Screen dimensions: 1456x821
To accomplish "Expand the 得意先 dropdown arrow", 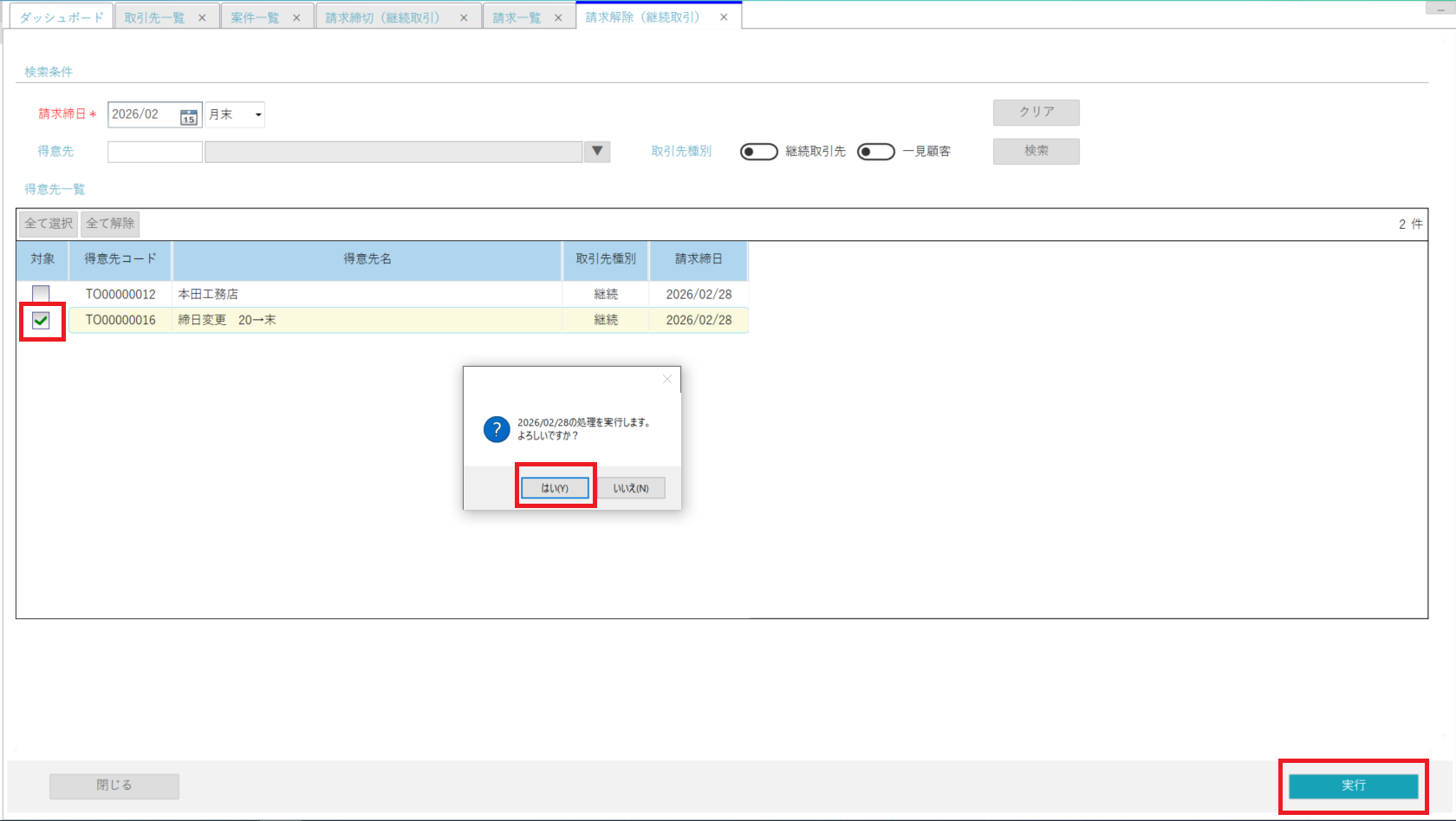I will pyautogui.click(x=597, y=152).
